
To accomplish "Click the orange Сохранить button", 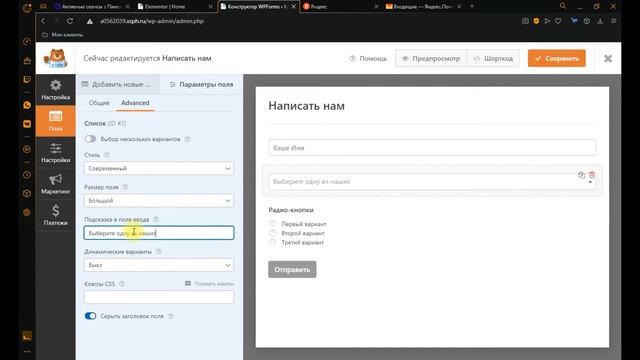I will click(557, 58).
